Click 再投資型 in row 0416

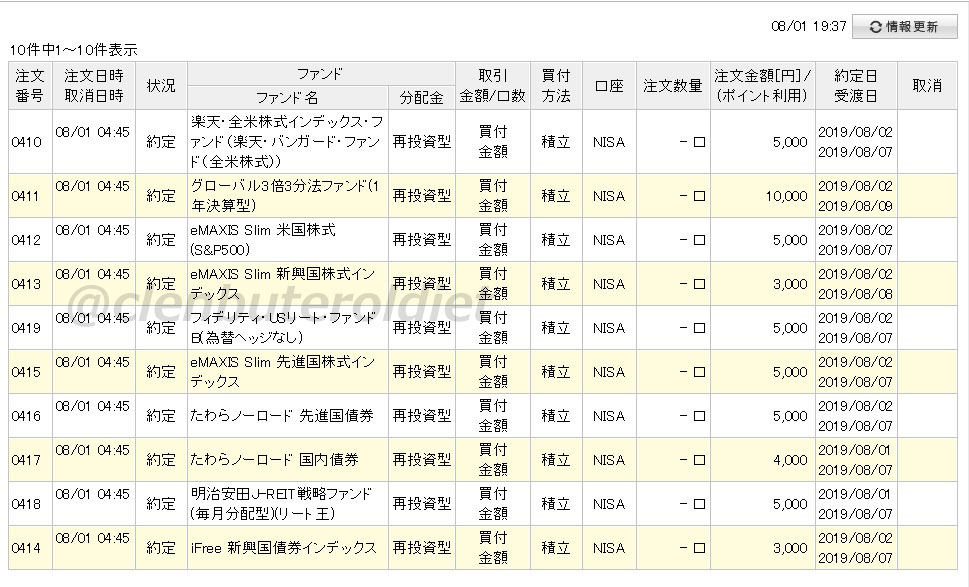coord(421,416)
